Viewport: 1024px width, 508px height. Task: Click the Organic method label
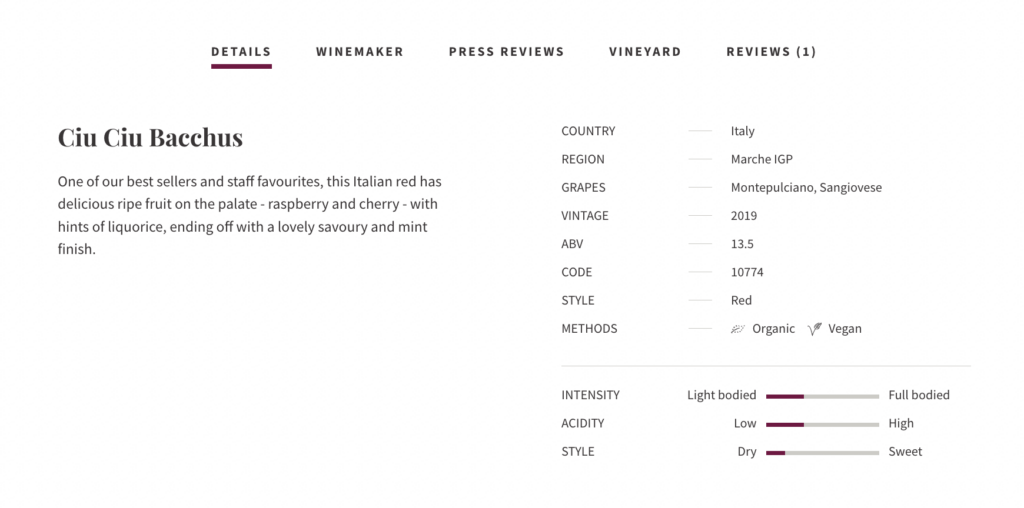tap(774, 329)
